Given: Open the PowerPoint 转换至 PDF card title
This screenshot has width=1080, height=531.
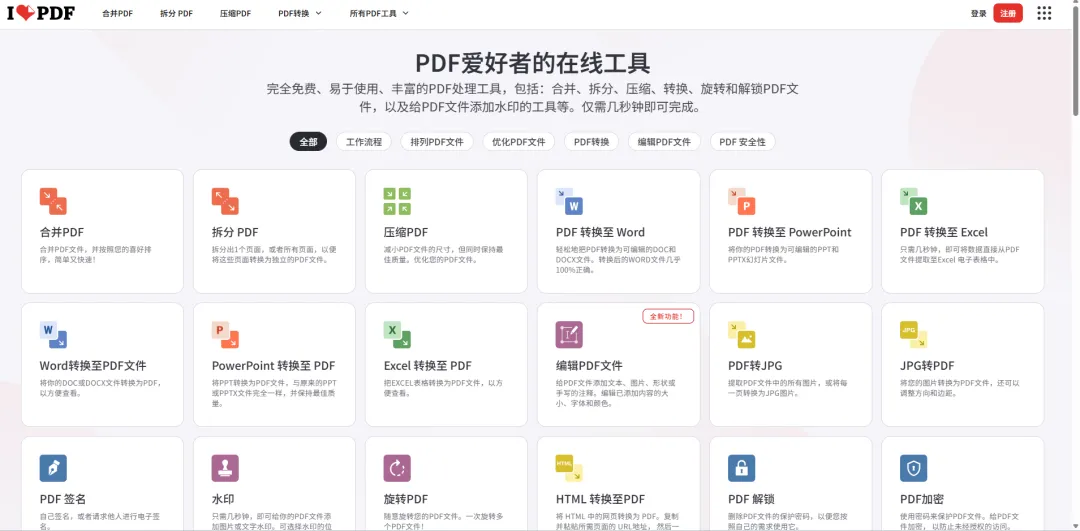Looking at the screenshot, I should point(273,366).
